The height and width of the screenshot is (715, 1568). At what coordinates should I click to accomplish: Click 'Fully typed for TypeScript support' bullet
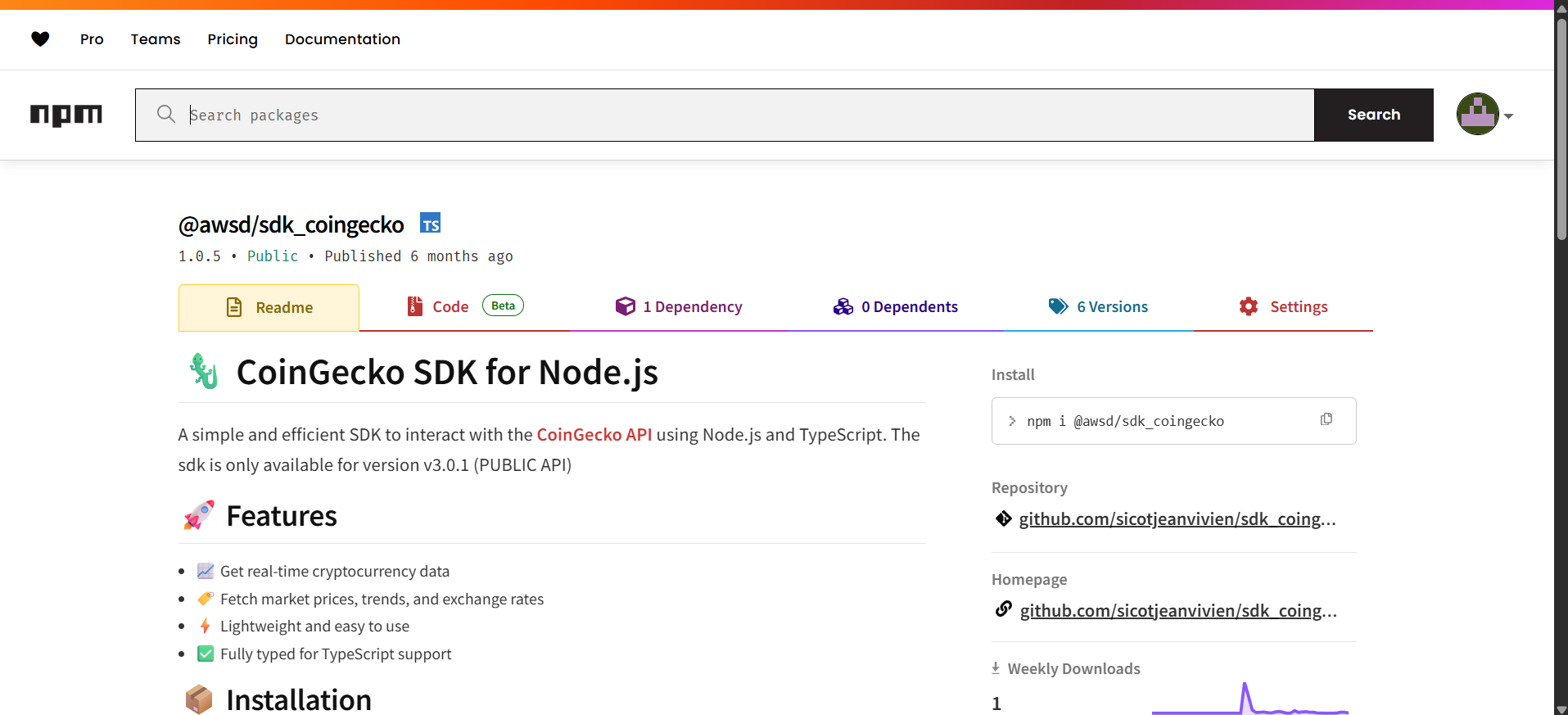point(336,654)
